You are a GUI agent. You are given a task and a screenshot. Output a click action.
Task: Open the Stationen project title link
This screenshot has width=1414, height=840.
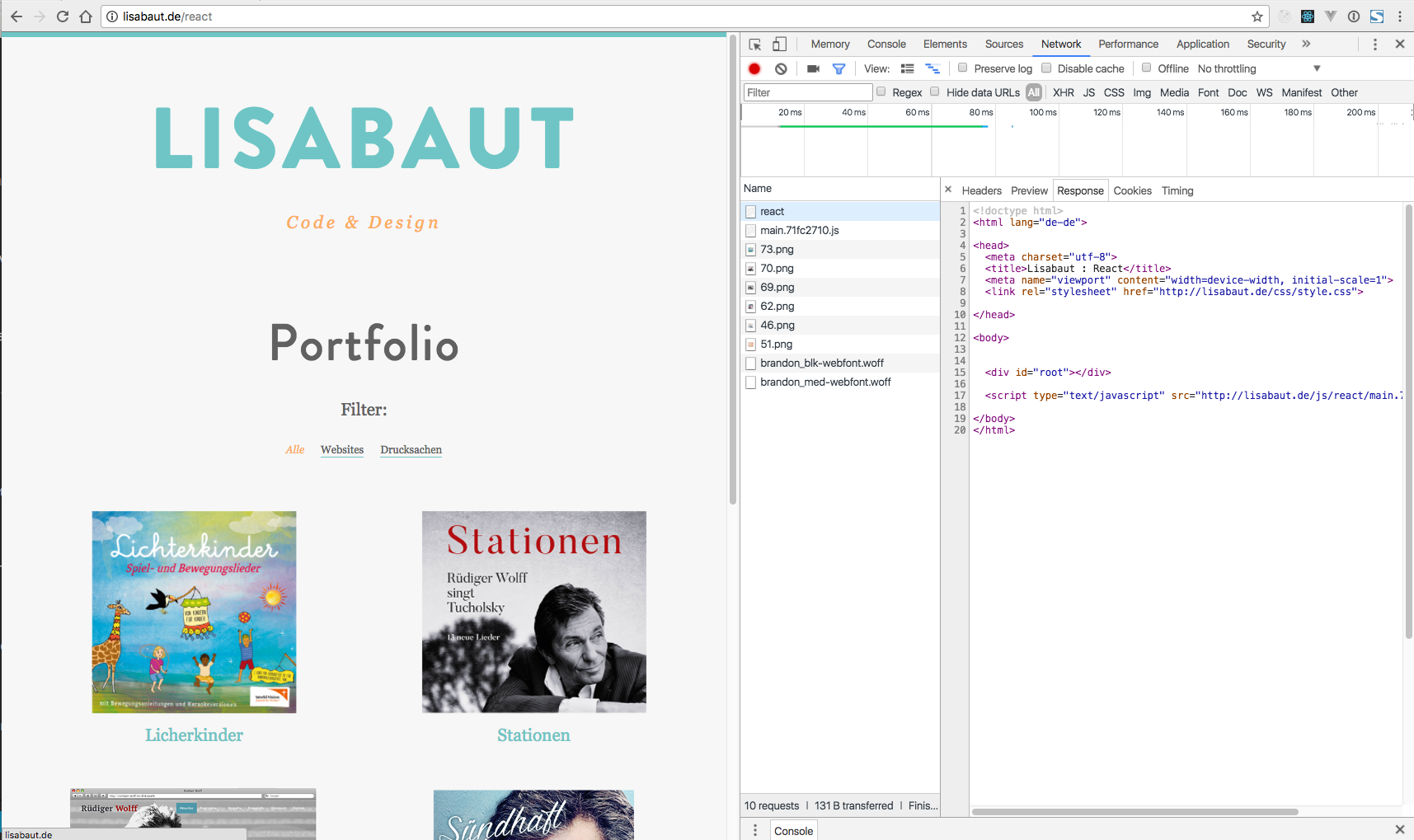pyautogui.click(x=533, y=735)
